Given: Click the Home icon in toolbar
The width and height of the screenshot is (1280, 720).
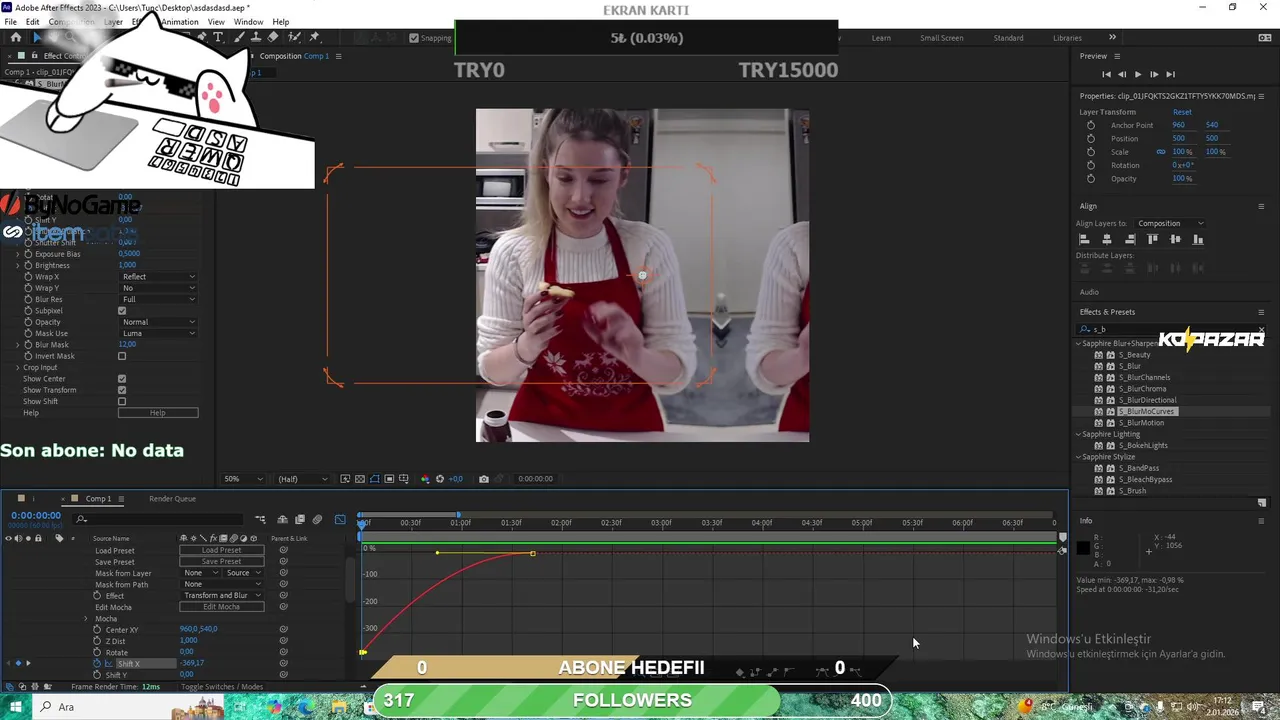Looking at the screenshot, I should tap(15, 37).
